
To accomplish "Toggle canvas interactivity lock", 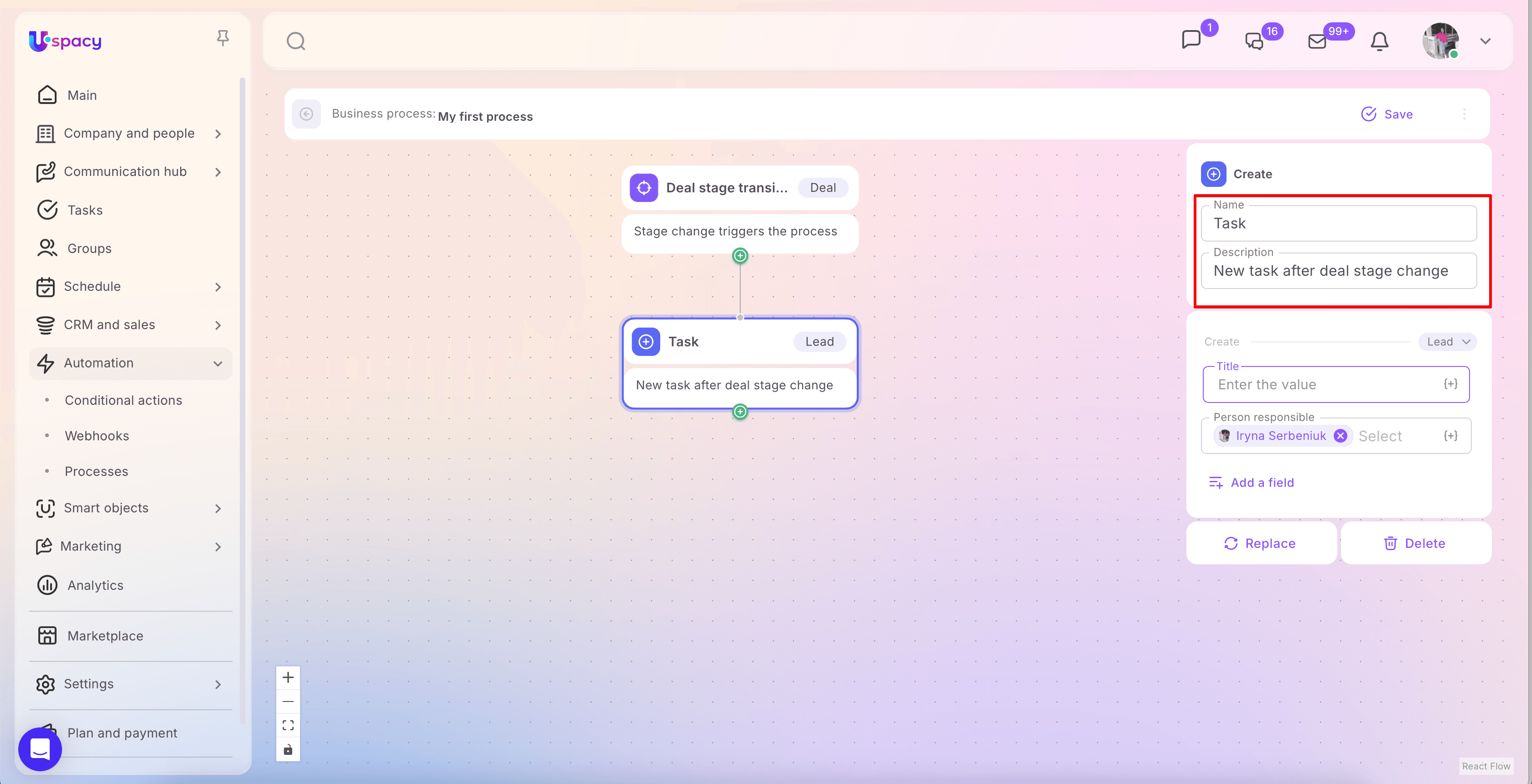I will pos(288,749).
